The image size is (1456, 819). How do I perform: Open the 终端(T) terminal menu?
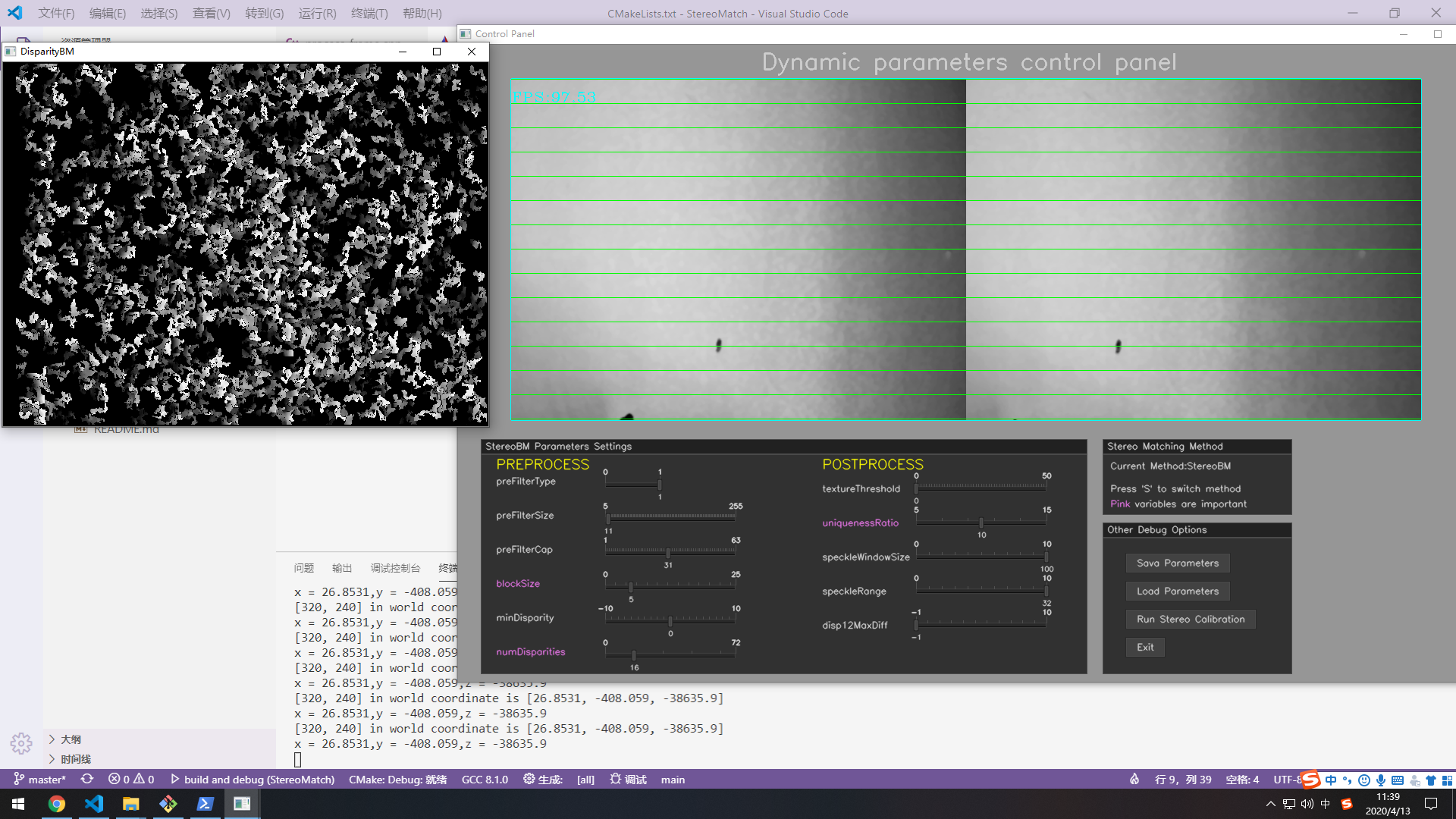[x=369, y=13]
